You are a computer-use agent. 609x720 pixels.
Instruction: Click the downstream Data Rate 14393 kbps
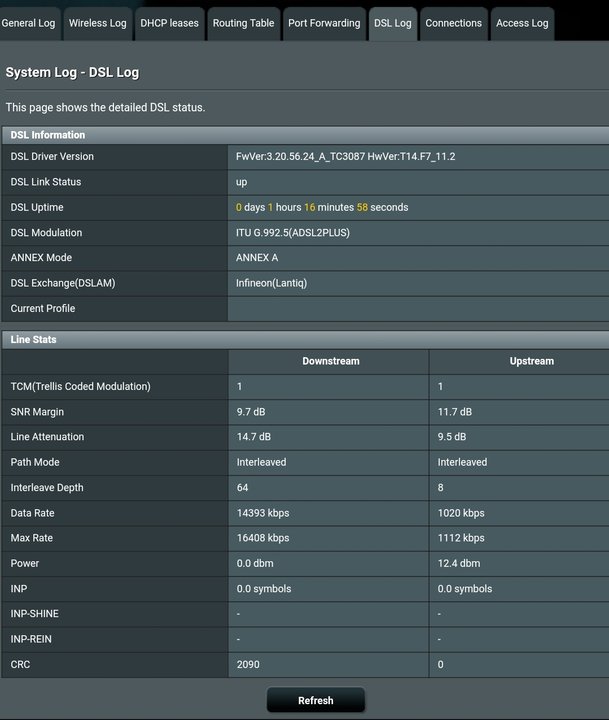tap(263, 513)
